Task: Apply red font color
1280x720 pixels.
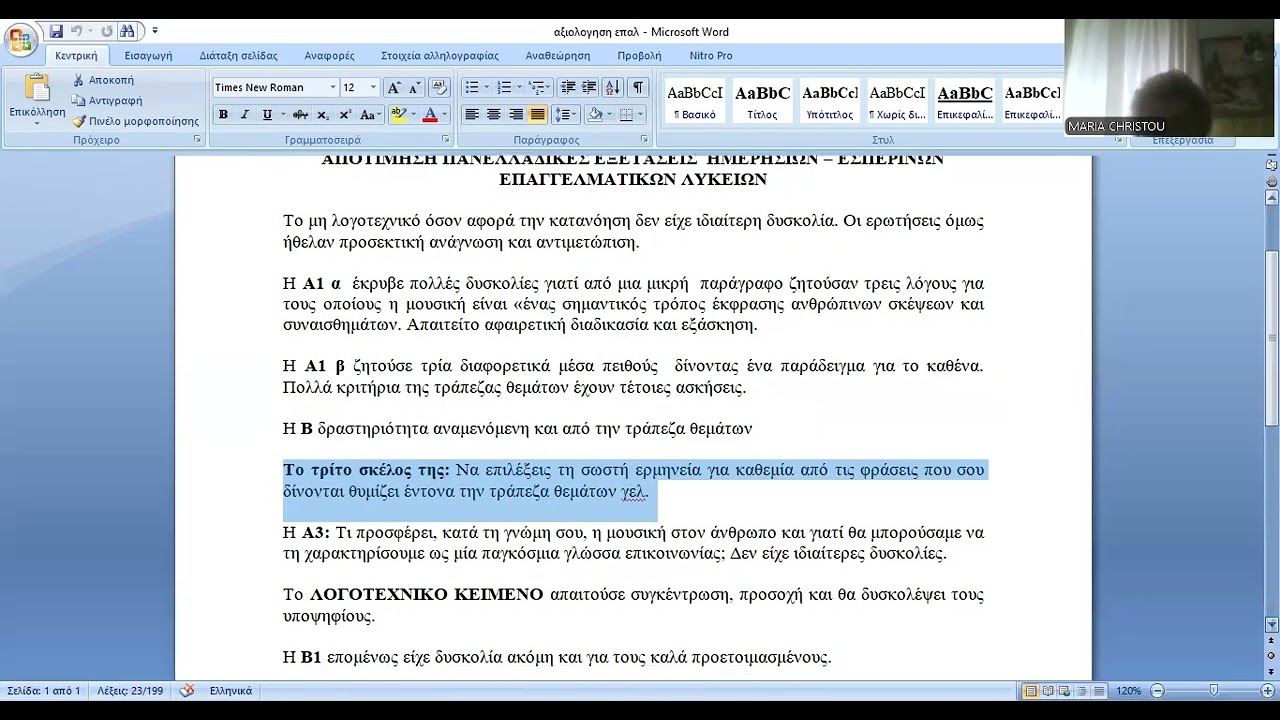Action: pyautogui.click(x=430, y=115)
